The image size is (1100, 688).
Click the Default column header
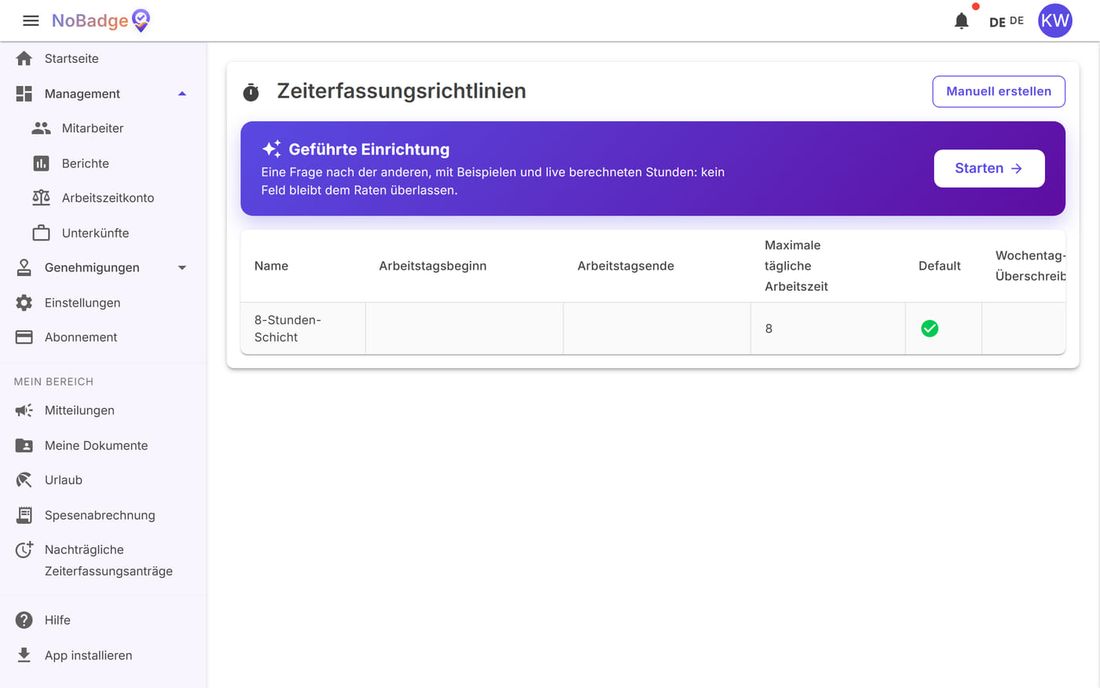(x=939, y=266)
